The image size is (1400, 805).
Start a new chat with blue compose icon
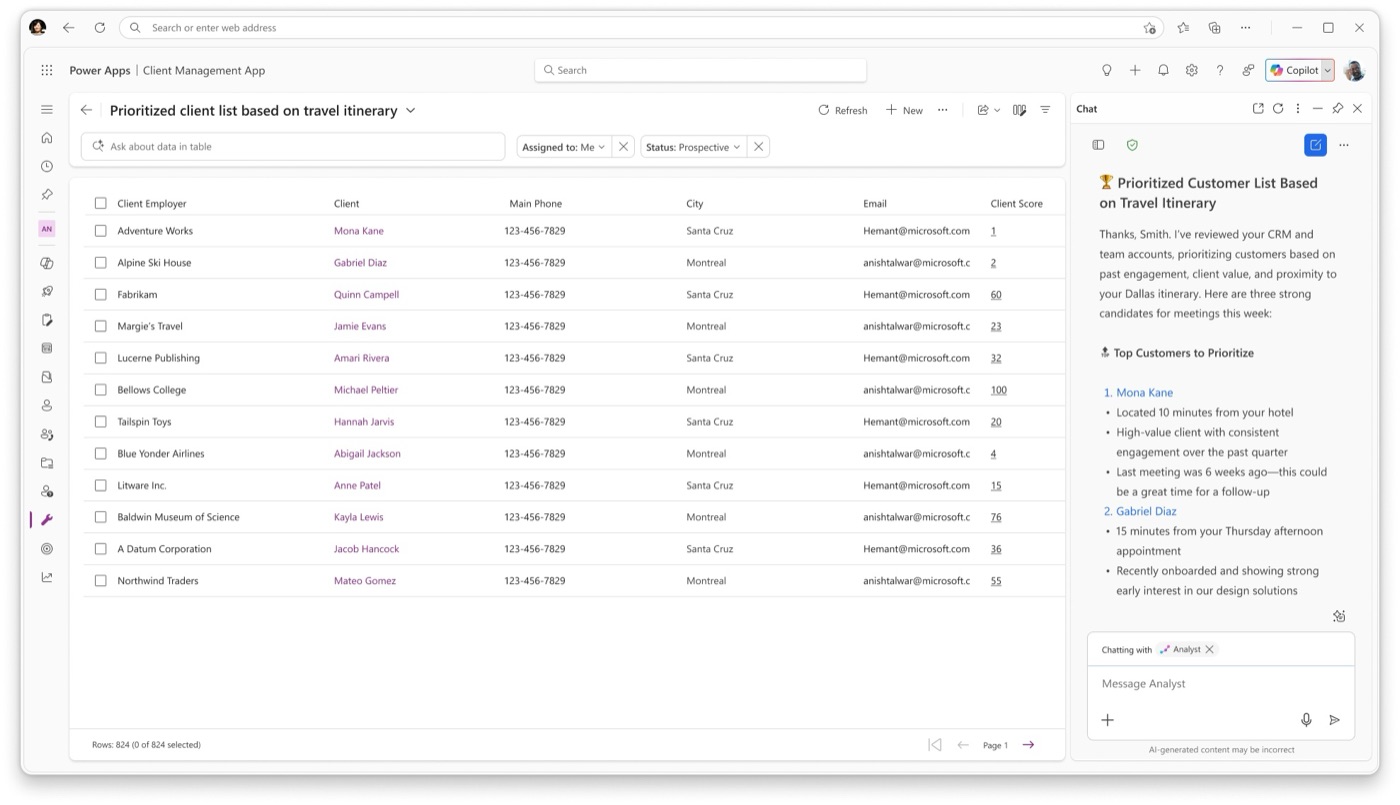[1315, 145]
